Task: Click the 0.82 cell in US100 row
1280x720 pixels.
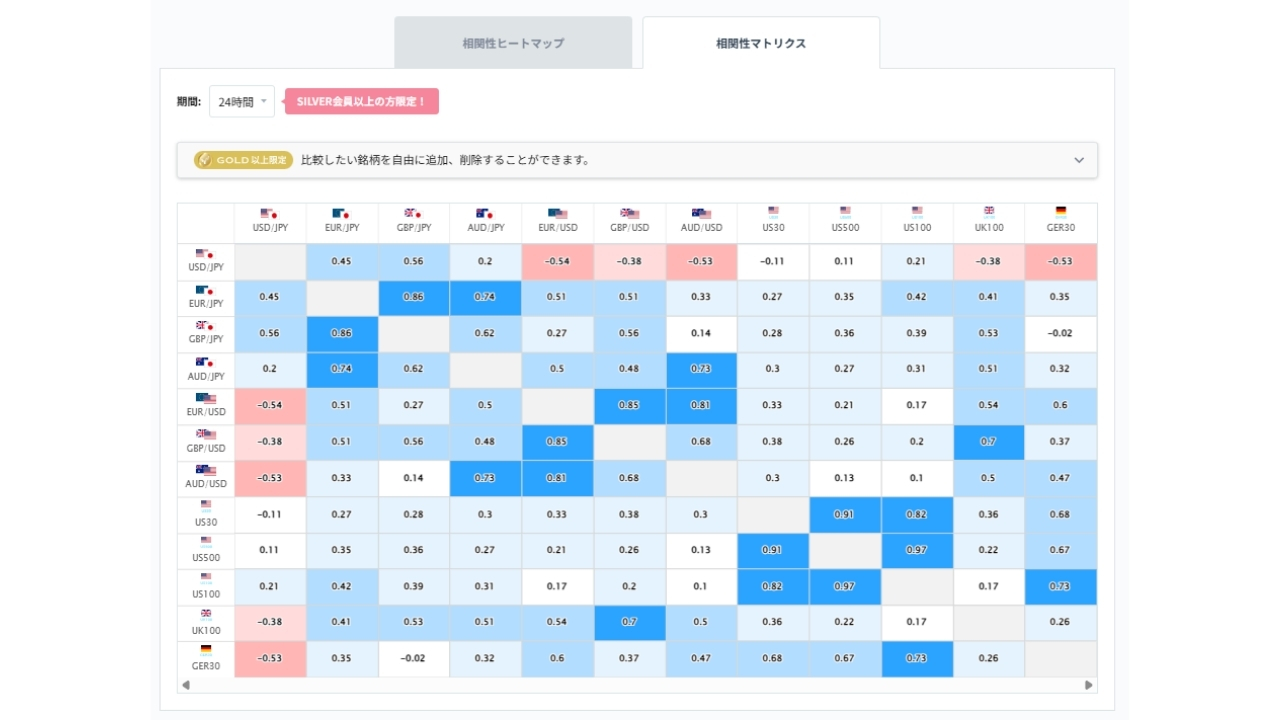Action: pos(773,587)
